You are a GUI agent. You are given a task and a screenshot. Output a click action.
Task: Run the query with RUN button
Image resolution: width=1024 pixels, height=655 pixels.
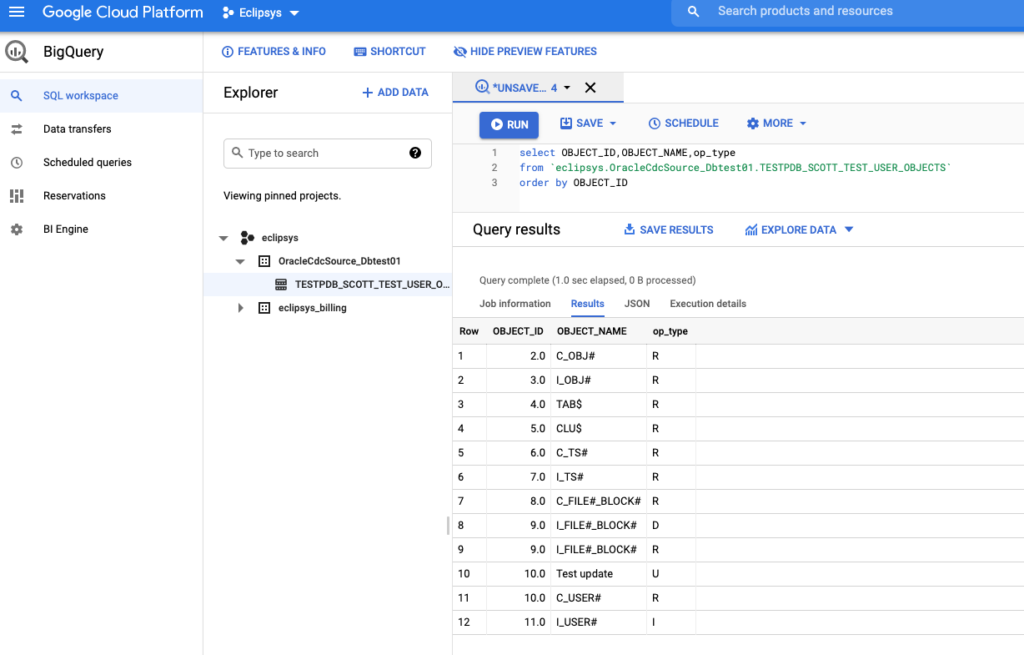pos(509,124)
